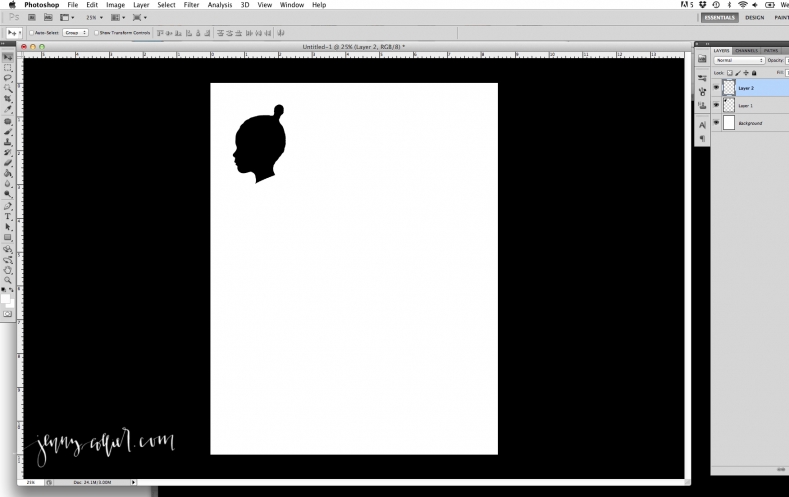Select the Lasso tool
Screen dimensions: 789x497
click(8, 77)
